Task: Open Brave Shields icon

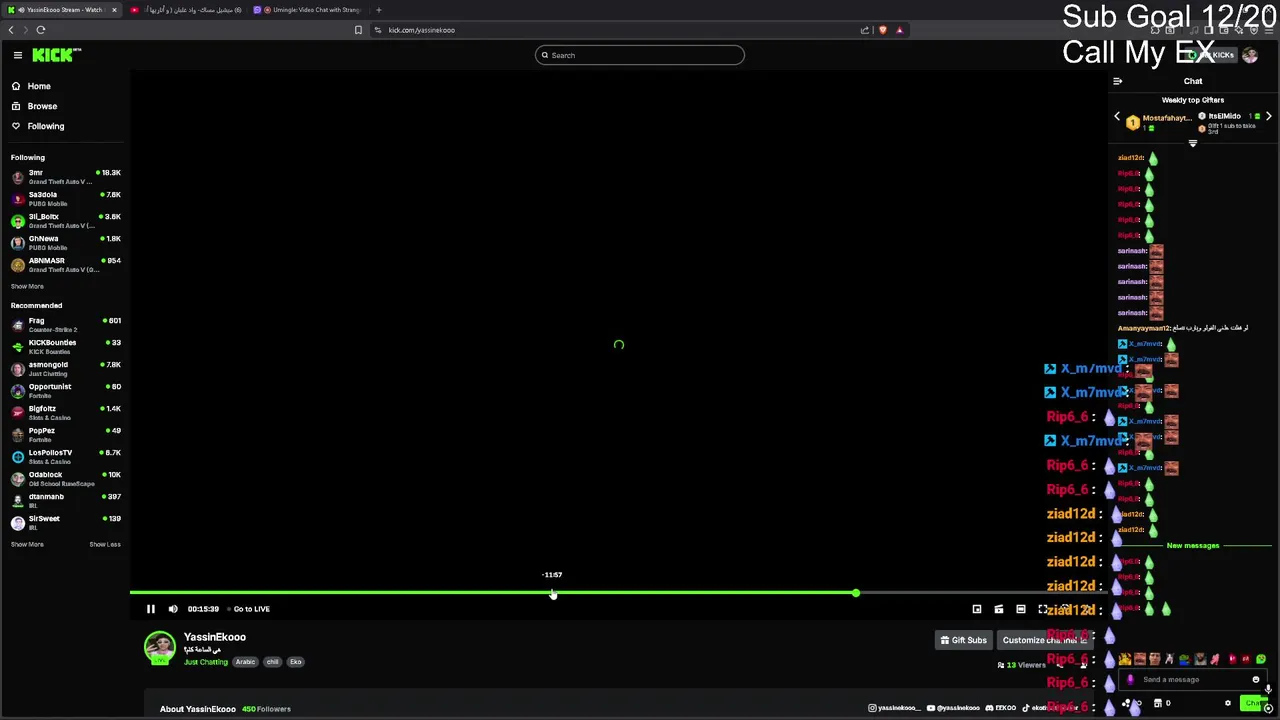Action: click(x=882, y=30)
